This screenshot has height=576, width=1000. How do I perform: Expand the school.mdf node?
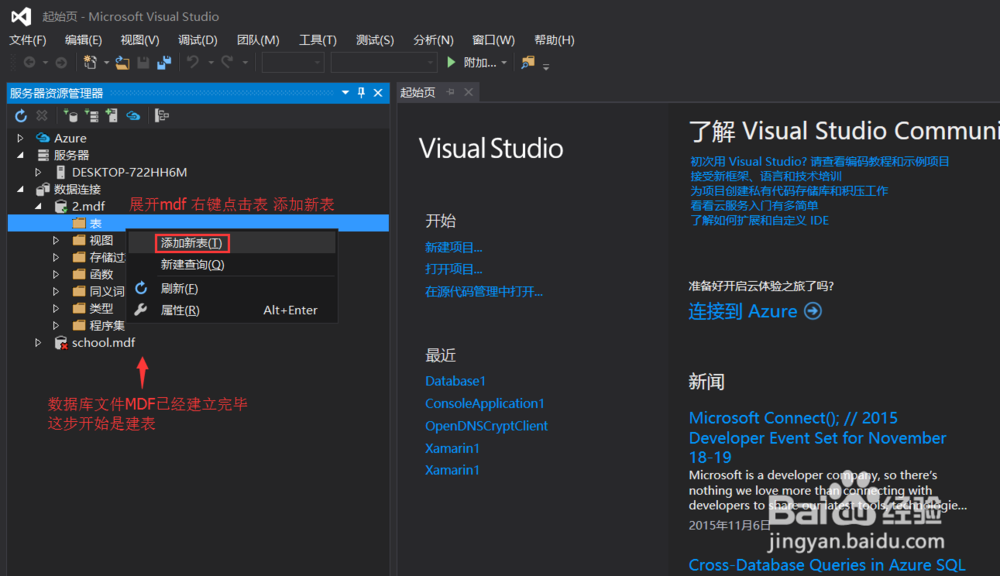pos(38,343)
